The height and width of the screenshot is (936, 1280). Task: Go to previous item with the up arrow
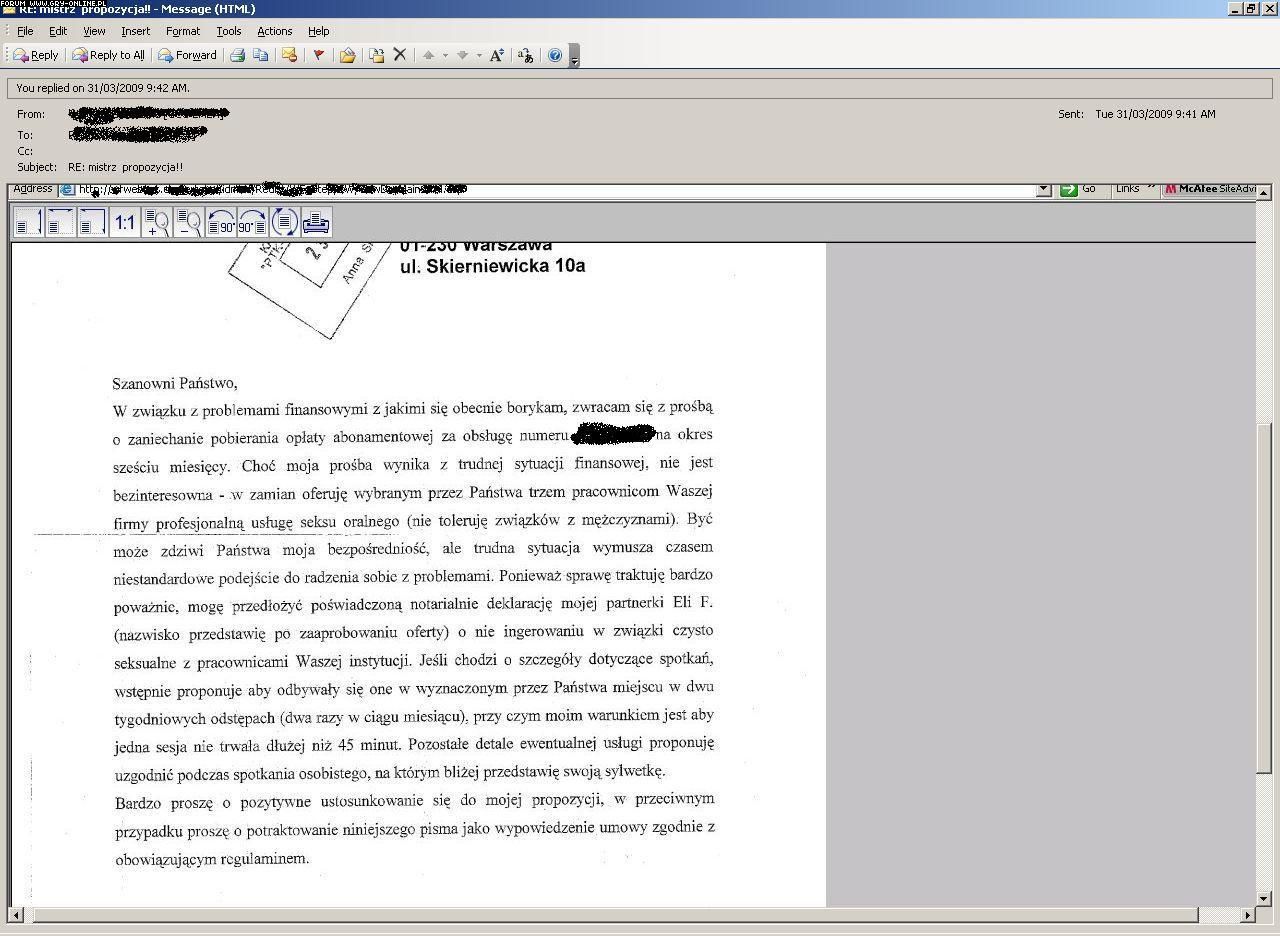coord(428,55)
